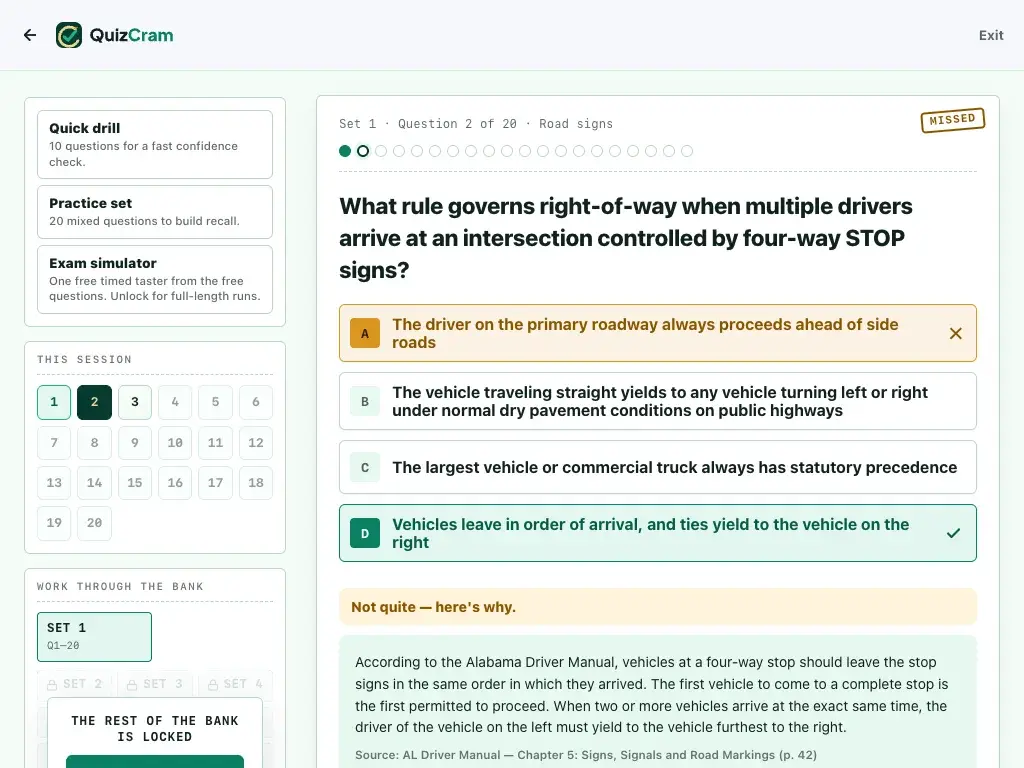This screenshot has width=1024, height=768.
Task: Select question 2 in session grid
Action: [x=95, y=402]
